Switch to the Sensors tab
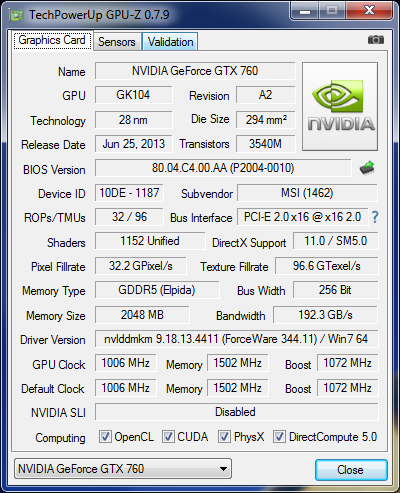 pyautogui.click(x=117, y=42)
